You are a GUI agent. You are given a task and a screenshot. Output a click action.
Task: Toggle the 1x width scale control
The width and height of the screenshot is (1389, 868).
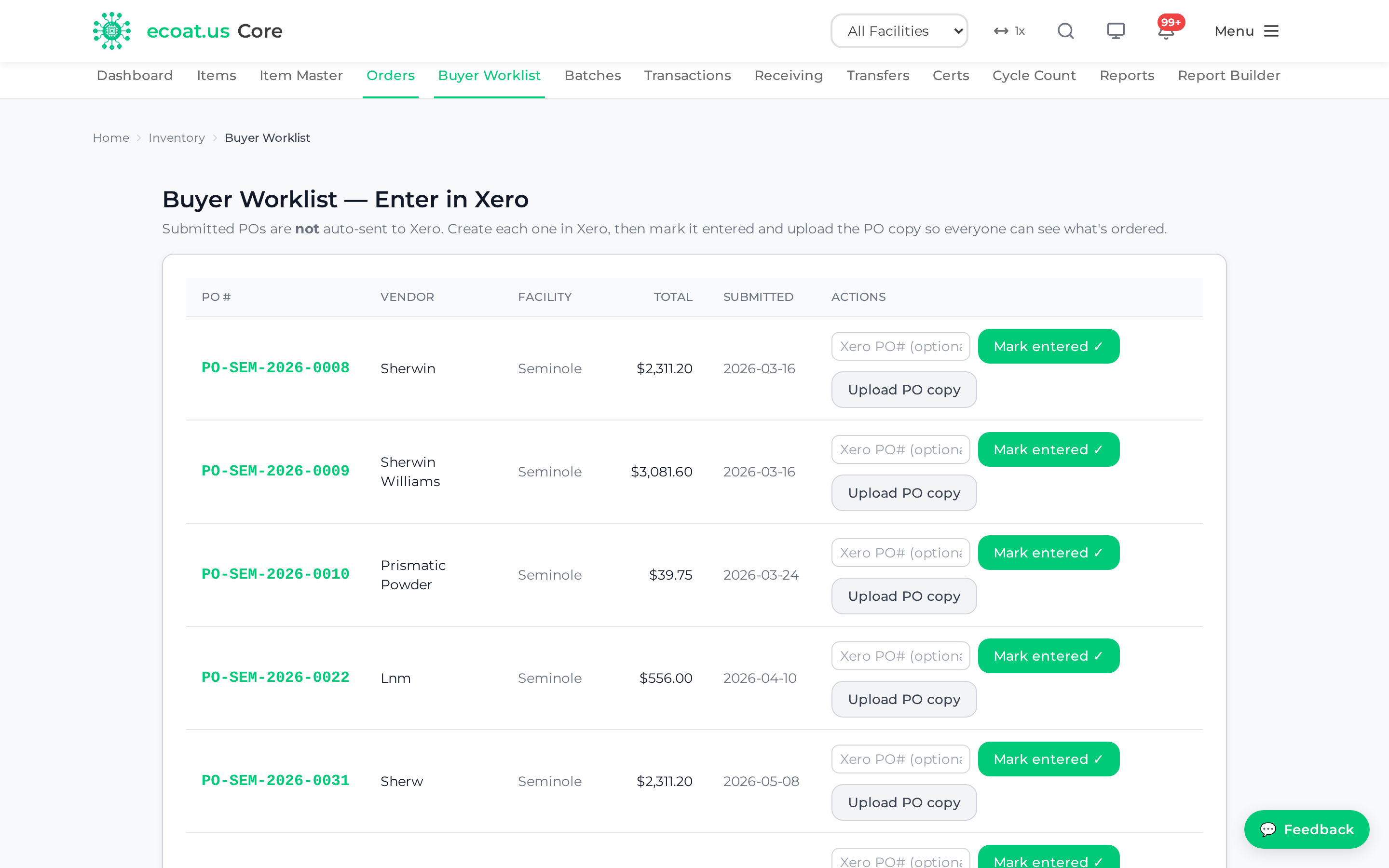pyautogui.click(x=1009, y=31)
